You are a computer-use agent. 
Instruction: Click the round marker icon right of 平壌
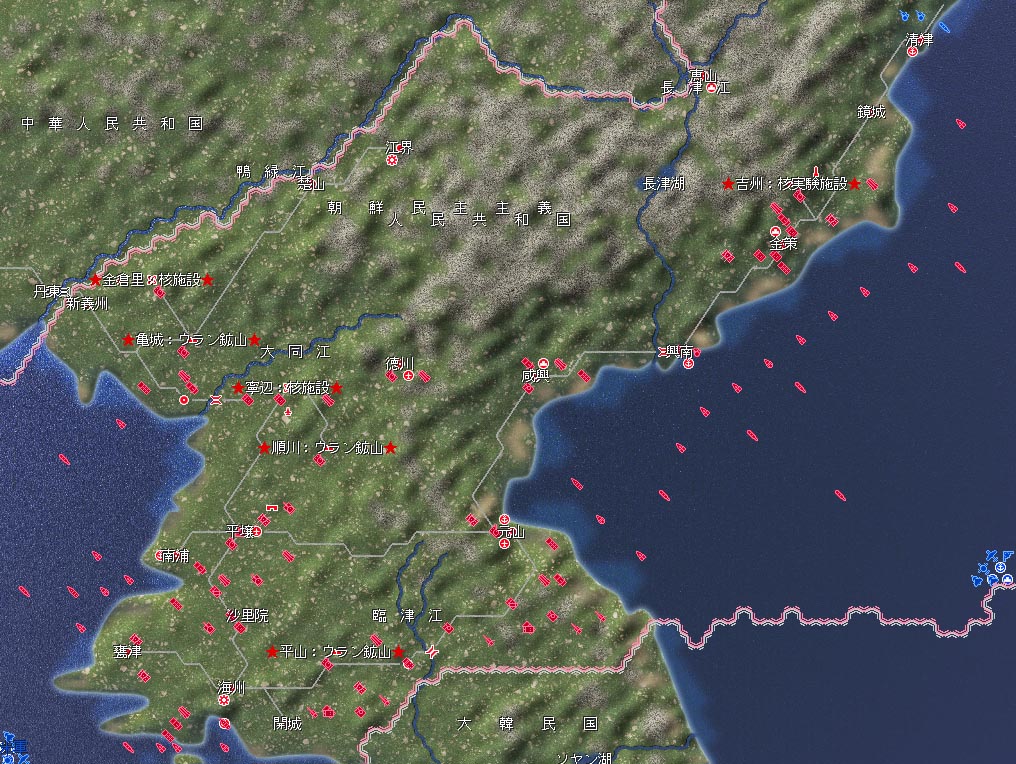tap(257, 531)
